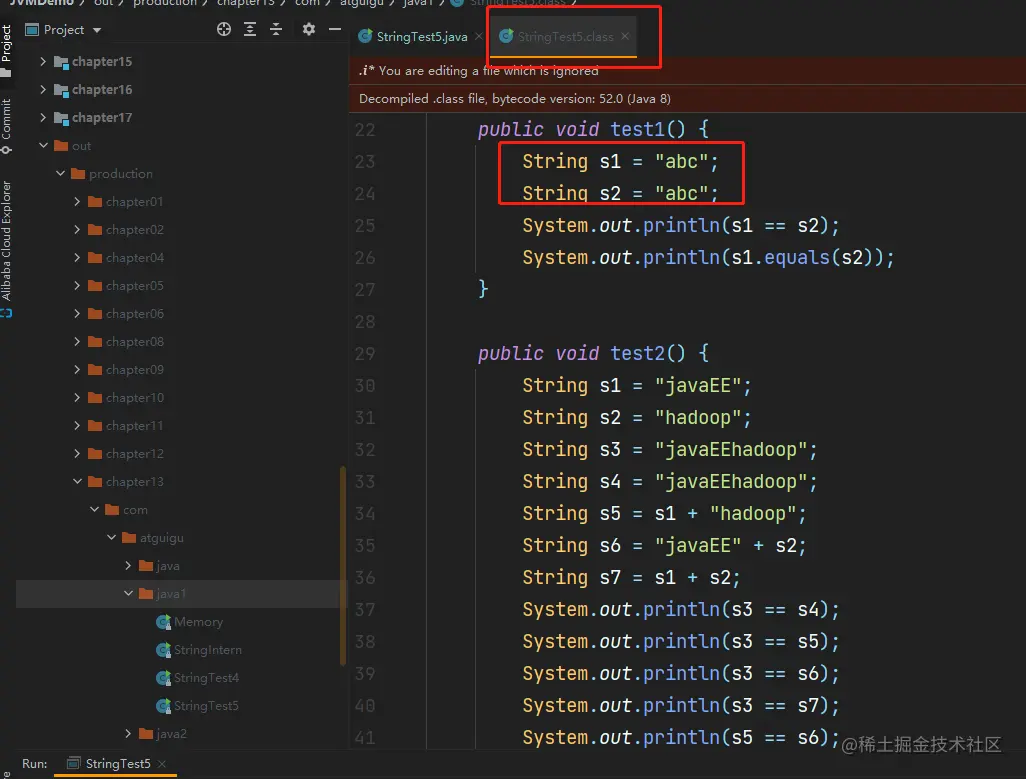Open the Project panel settings gear

click(309, 29)
